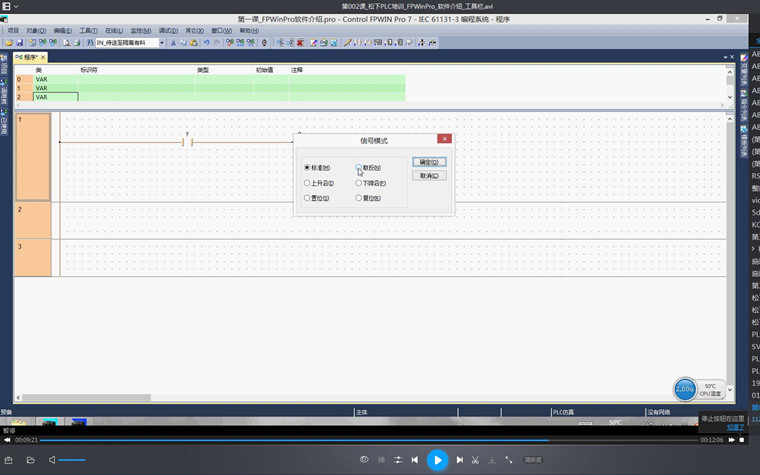Open the 调试(D) menu
The image size is (760, 475).
(x=168, y=31)
